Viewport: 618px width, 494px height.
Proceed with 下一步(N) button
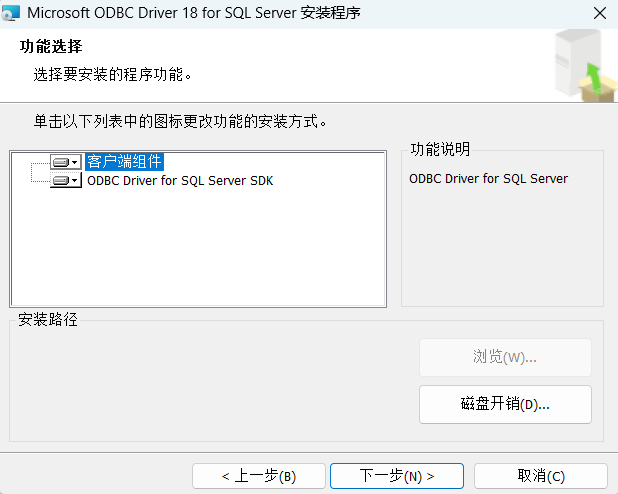397,476
